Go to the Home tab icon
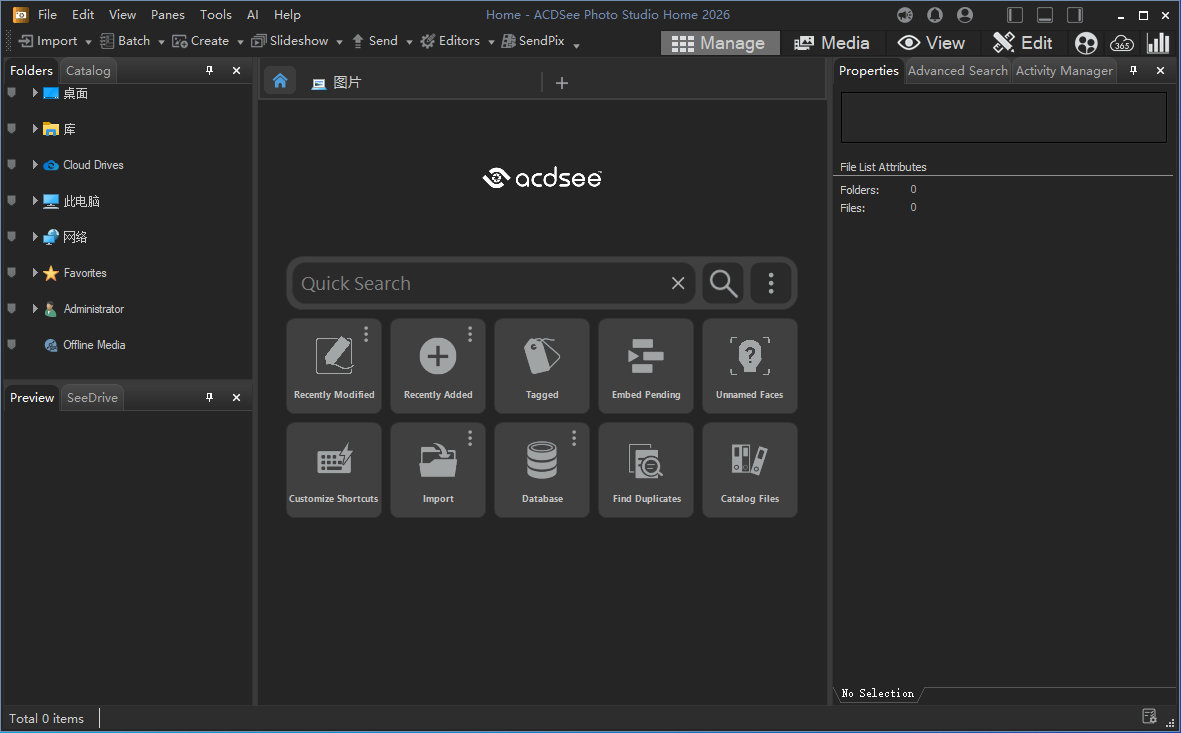 coord(280,82)
